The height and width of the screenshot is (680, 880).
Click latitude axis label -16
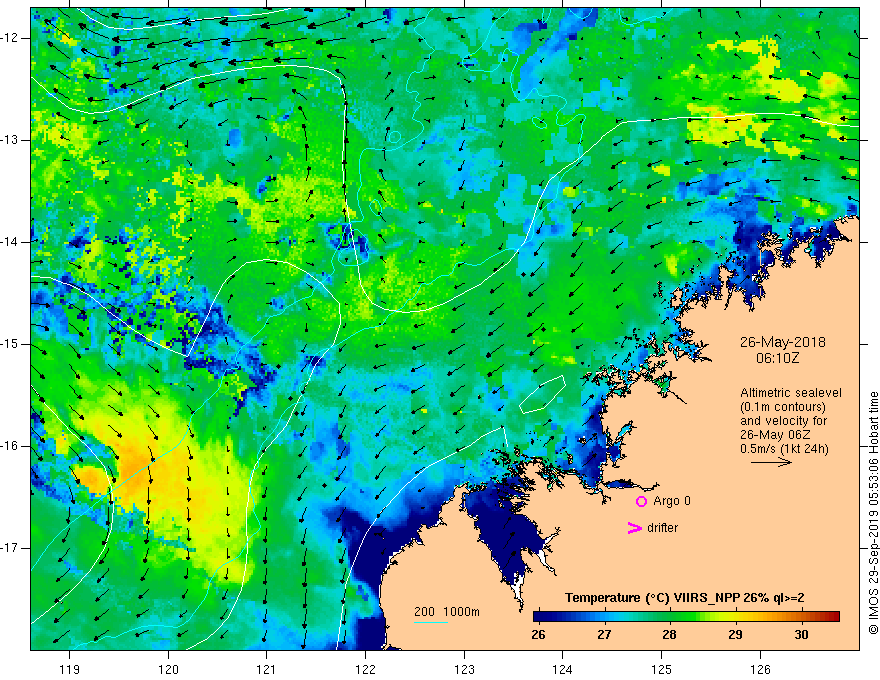(11, 446)
